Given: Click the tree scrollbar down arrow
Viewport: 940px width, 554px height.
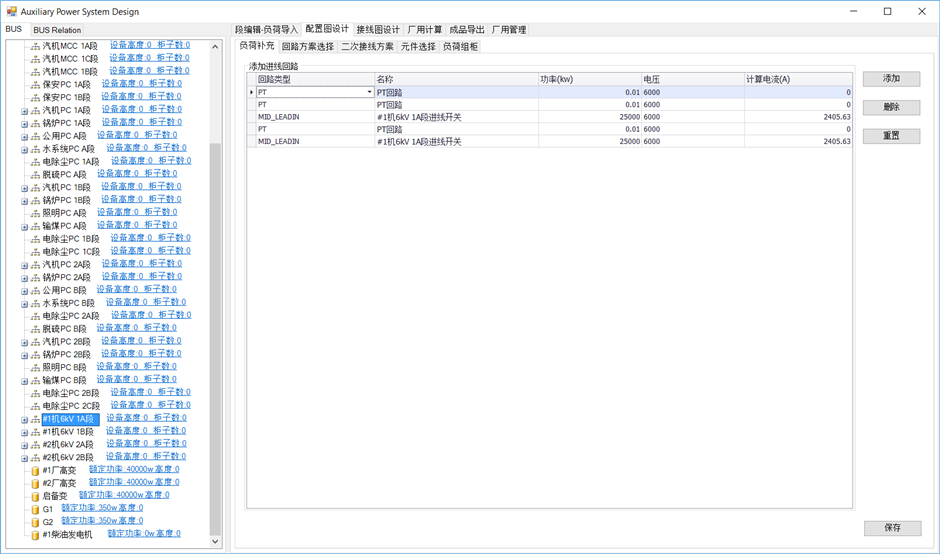Looking at the screenshot, I should point(215,541).
